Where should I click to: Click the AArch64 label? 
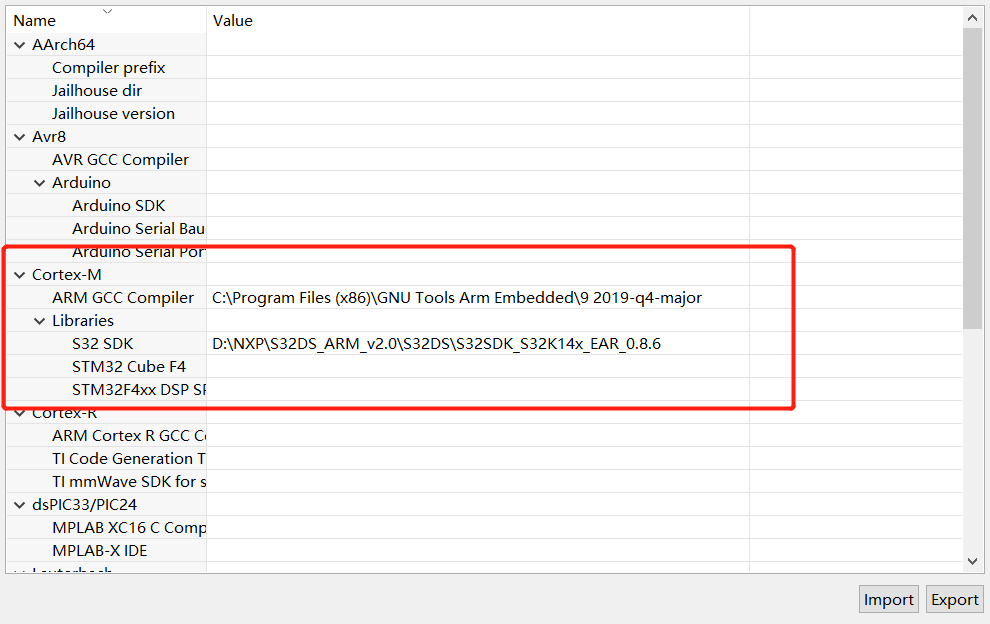coord(63,45)
